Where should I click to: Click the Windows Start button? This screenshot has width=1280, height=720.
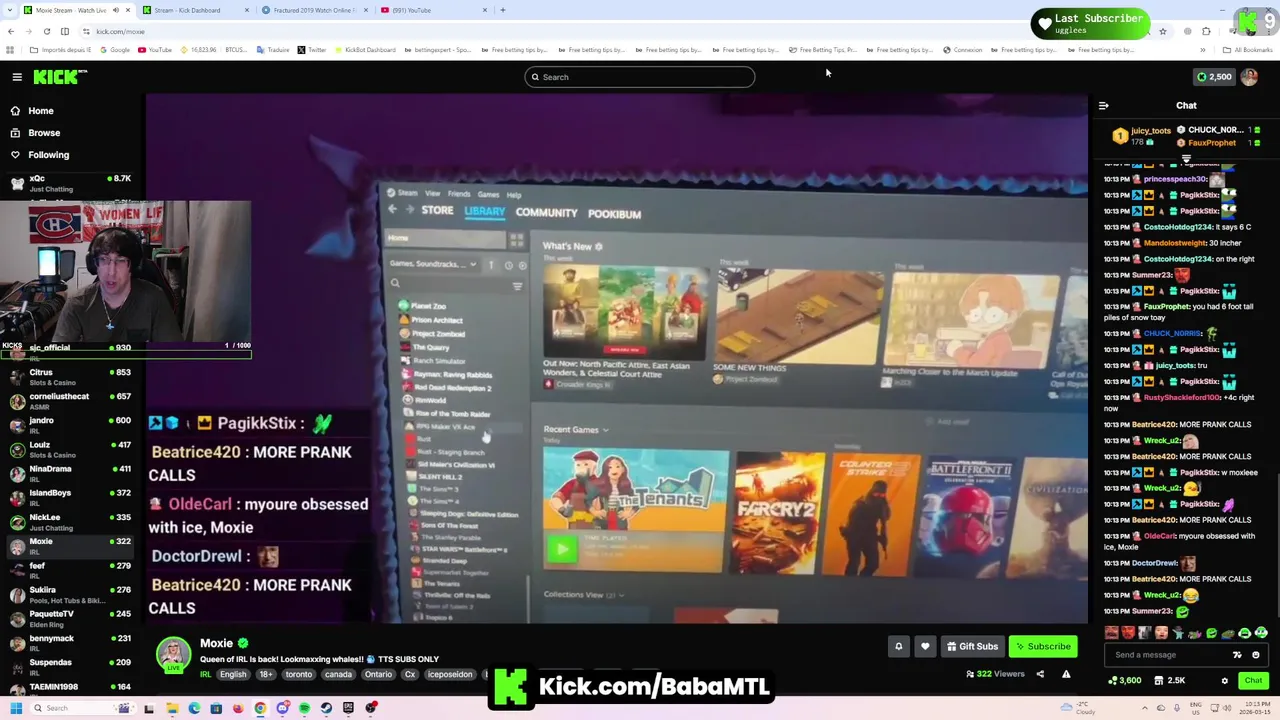pyautogui.click(x=16, y=708)
